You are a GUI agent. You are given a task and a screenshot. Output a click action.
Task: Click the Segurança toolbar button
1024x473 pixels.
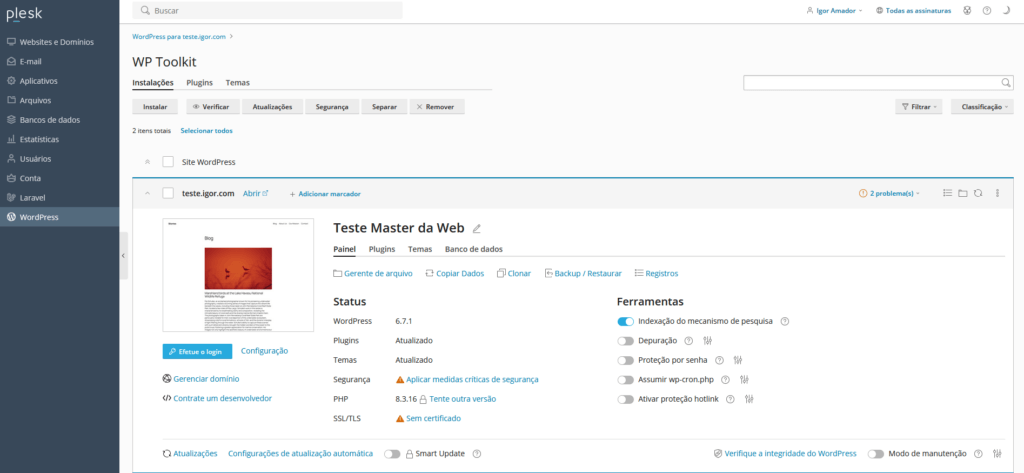pos(332,106)
